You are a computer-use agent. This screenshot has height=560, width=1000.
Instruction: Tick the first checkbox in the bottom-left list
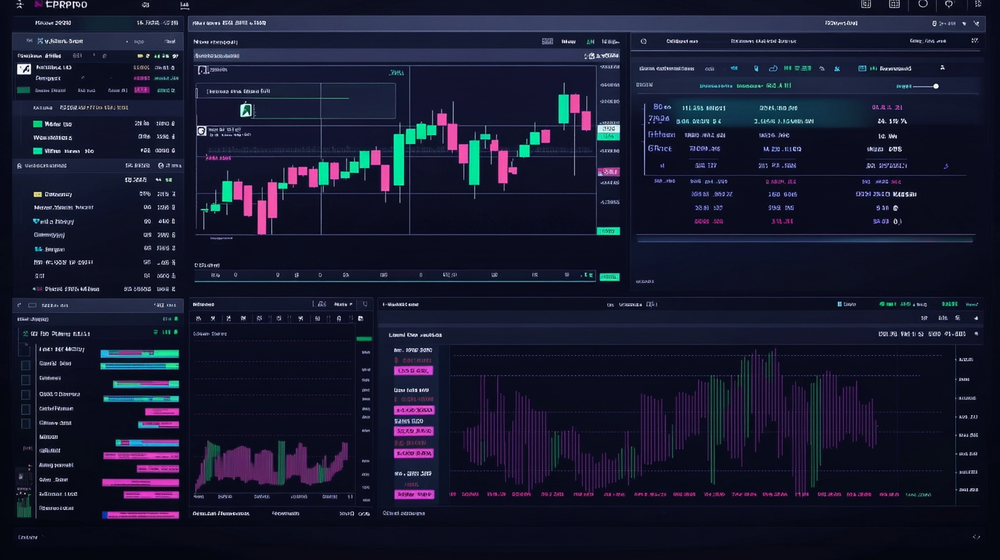click(x=26, y=350)
